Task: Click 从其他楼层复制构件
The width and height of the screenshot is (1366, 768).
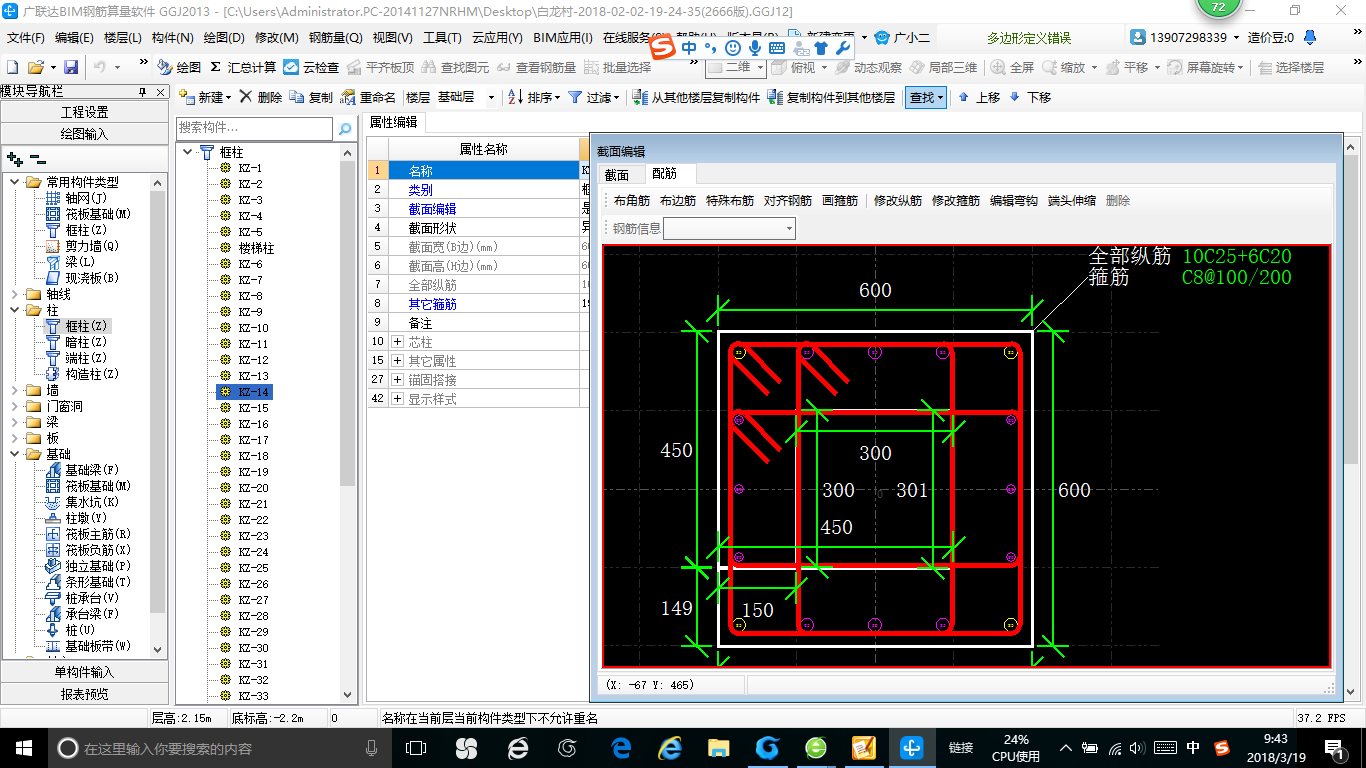Action: pyautogui.click(x=695, y=97)
